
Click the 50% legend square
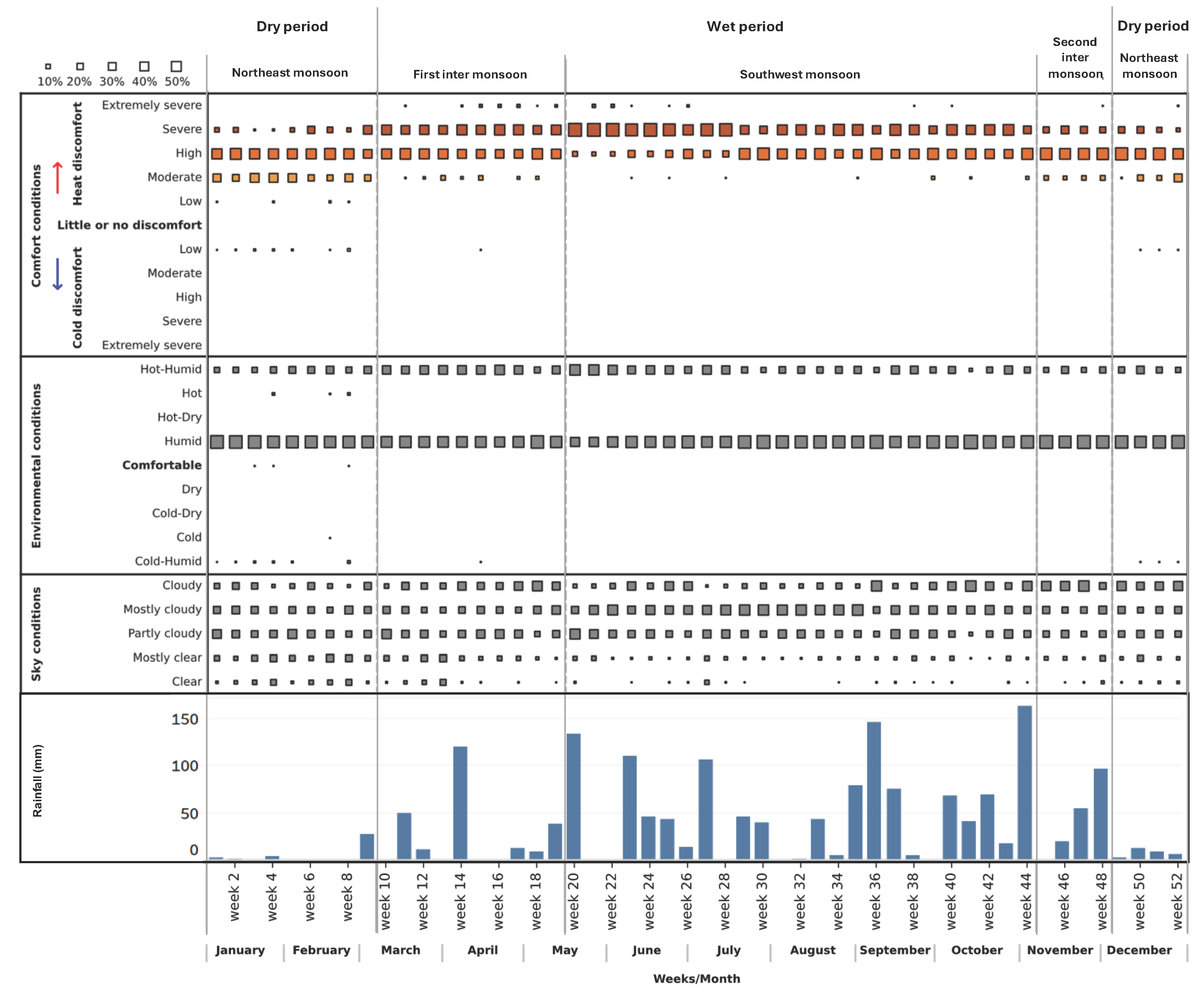[177, 67]
